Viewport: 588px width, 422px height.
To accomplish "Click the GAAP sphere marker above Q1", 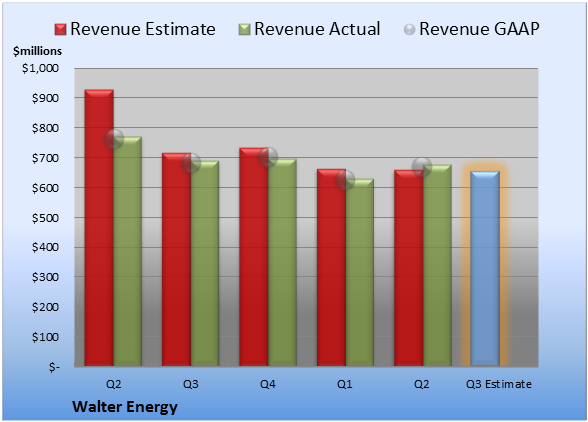I will click(345, 180).
